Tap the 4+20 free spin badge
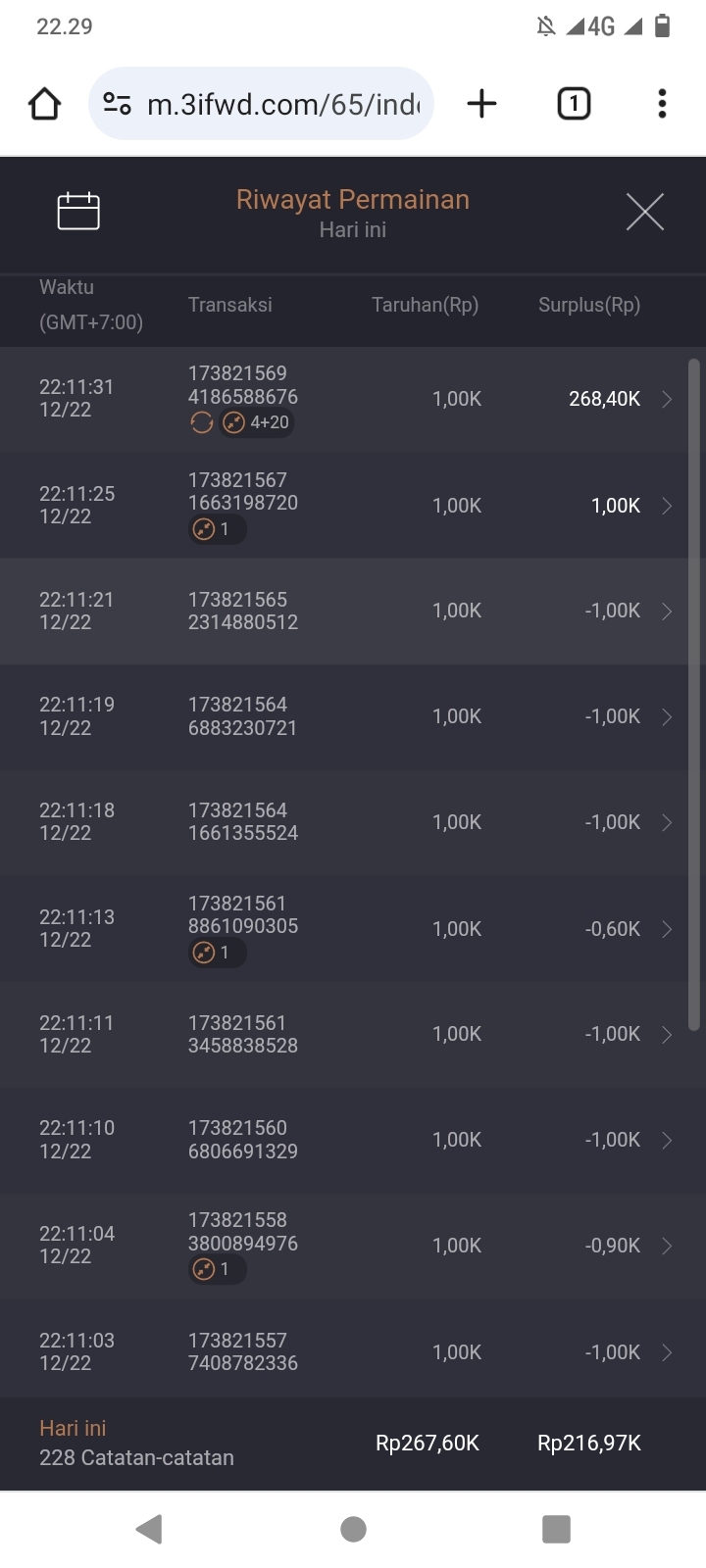 (x=257, y=422)
